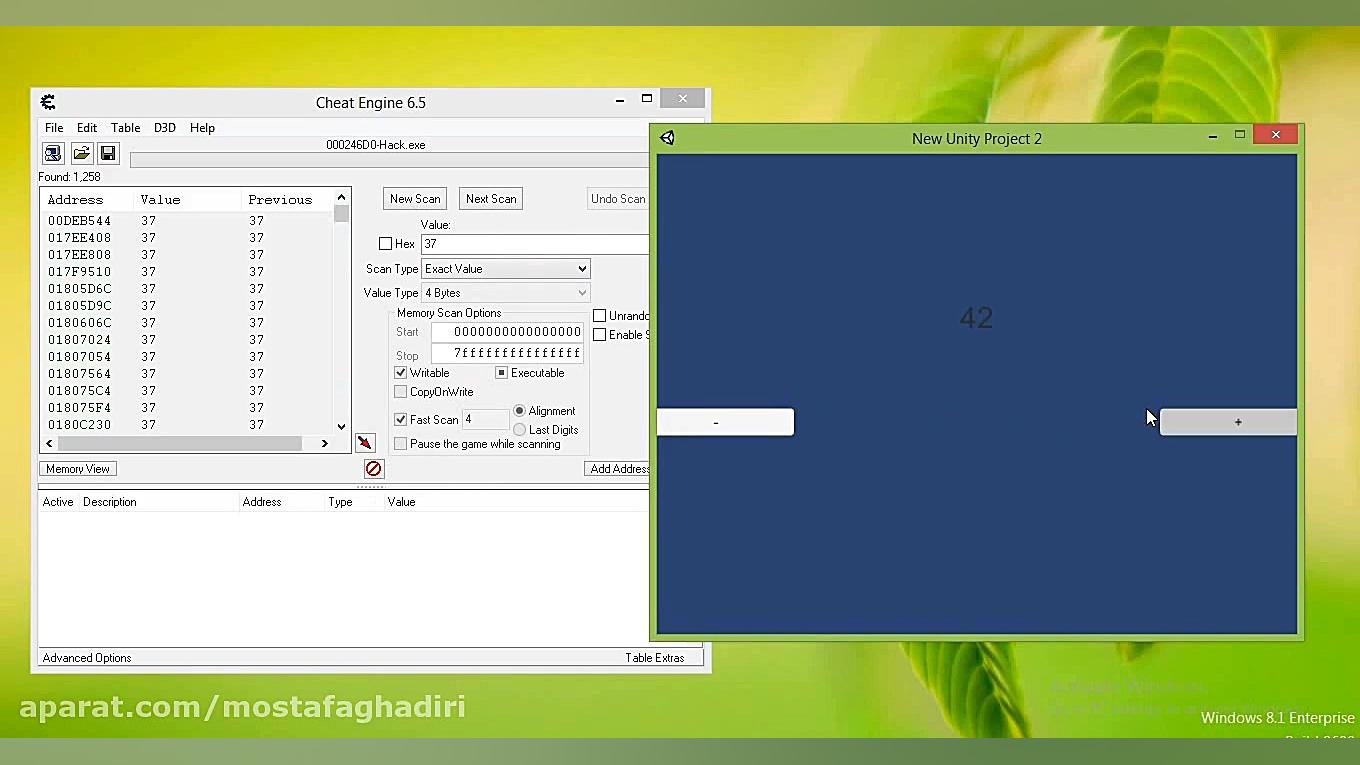Click the Start address field
This screenshot has height=765, width=1360.
pyautogui.click(x=507, y=332)
